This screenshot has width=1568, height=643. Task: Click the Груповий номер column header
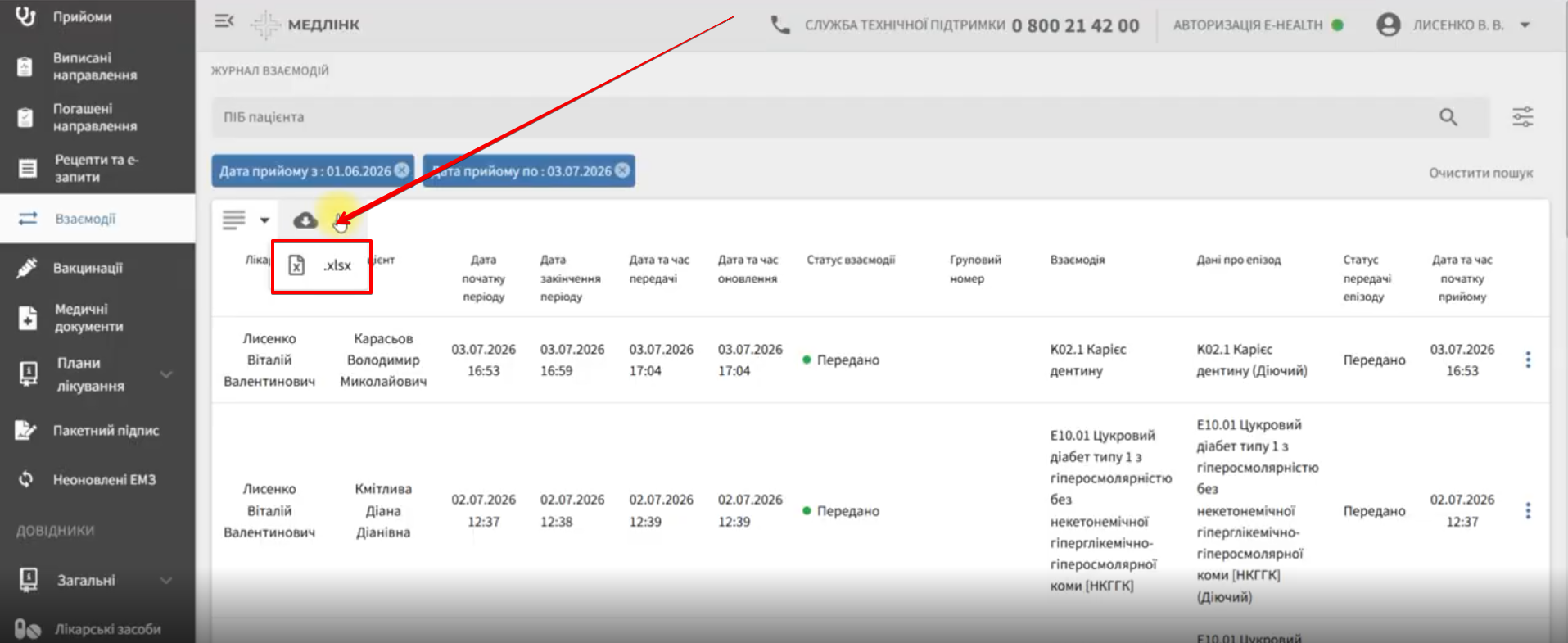tap(975, 269)
